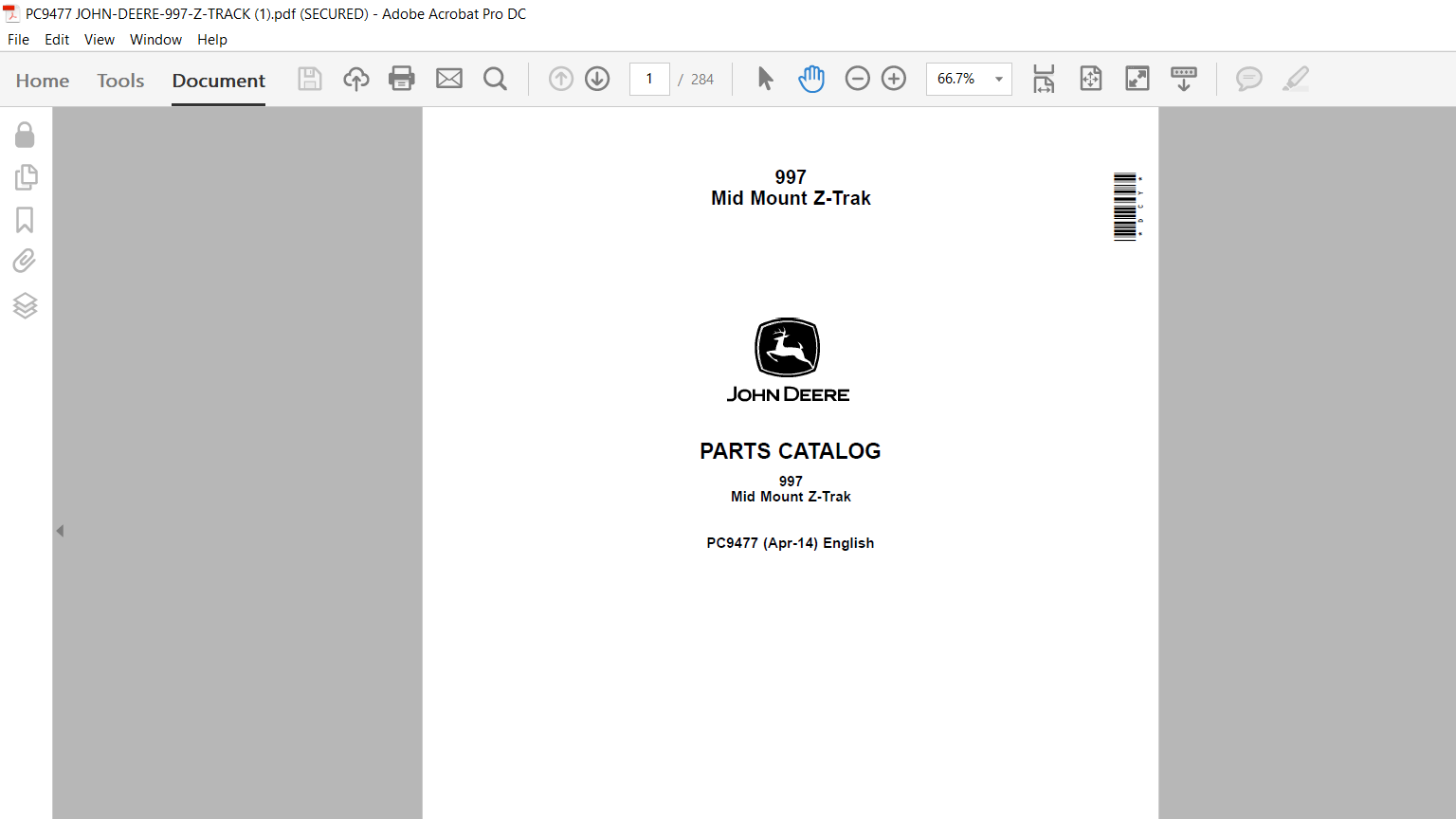Select the Document tab

pos(219,81)
